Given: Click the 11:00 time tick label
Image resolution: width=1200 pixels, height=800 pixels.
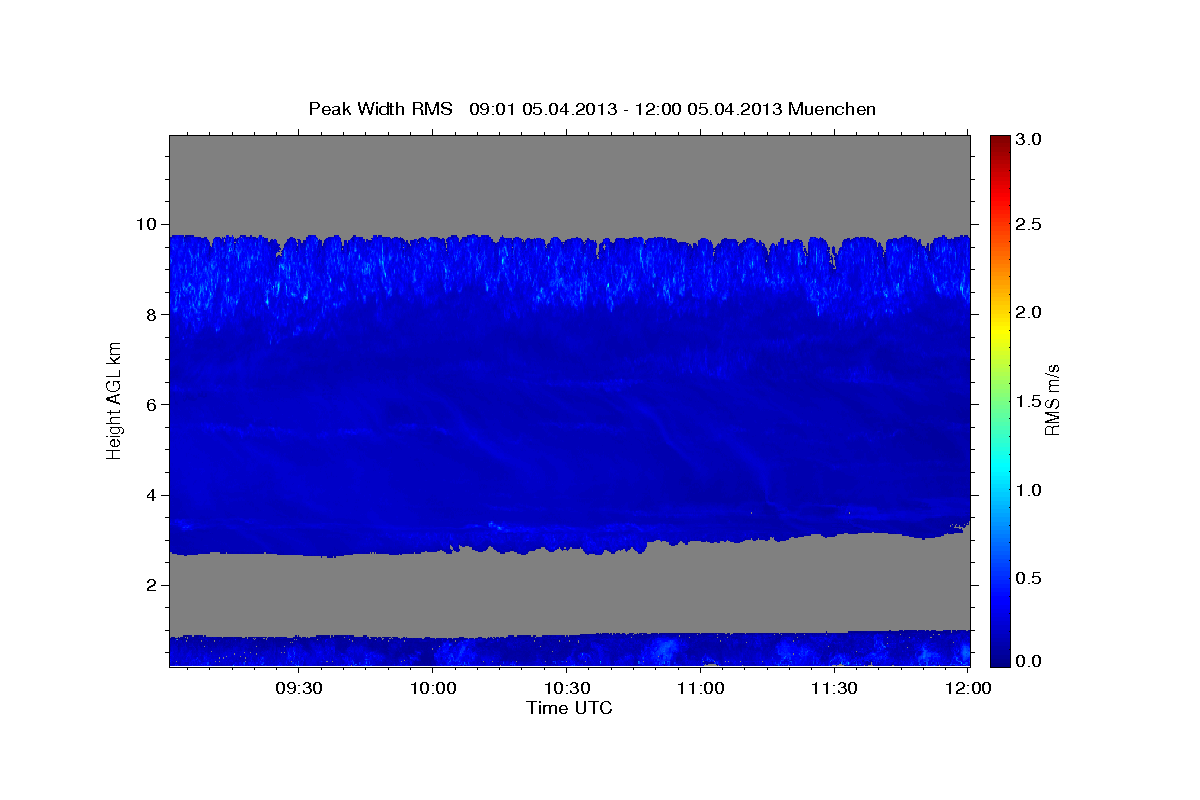Looking at the screenshot, I should (700, 689).
